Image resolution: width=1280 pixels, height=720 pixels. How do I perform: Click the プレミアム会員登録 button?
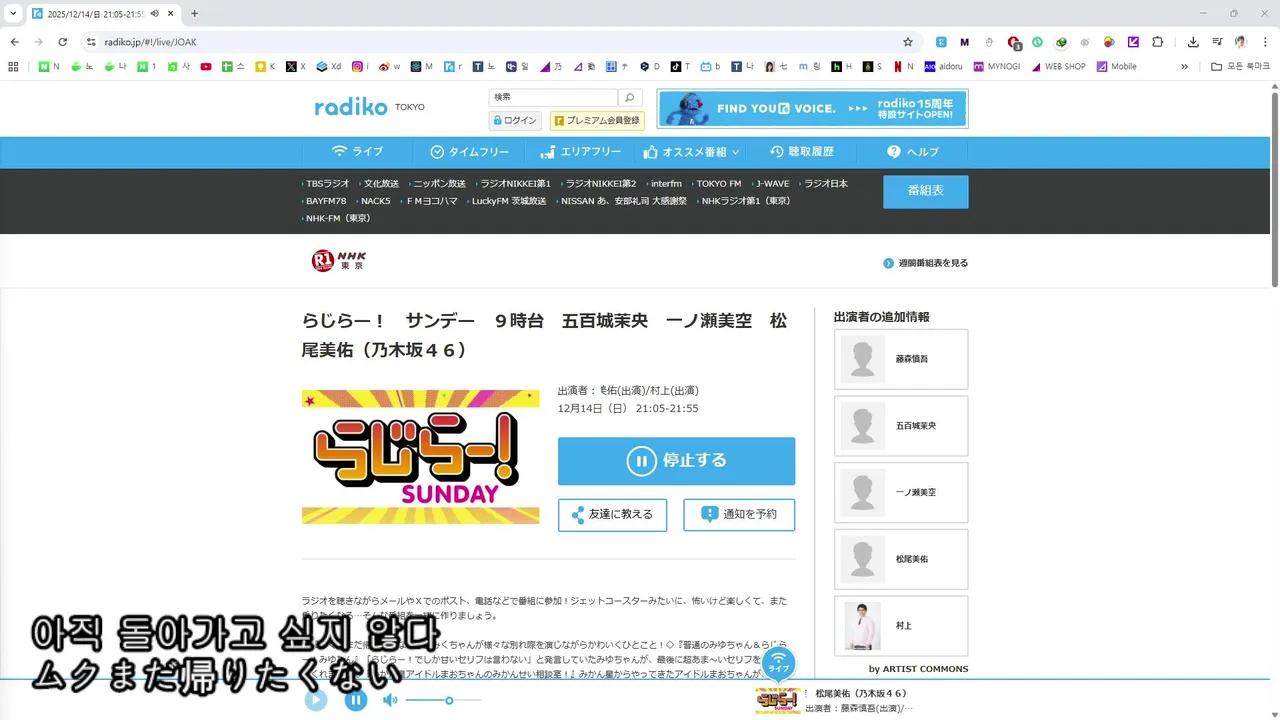(597, 120)
